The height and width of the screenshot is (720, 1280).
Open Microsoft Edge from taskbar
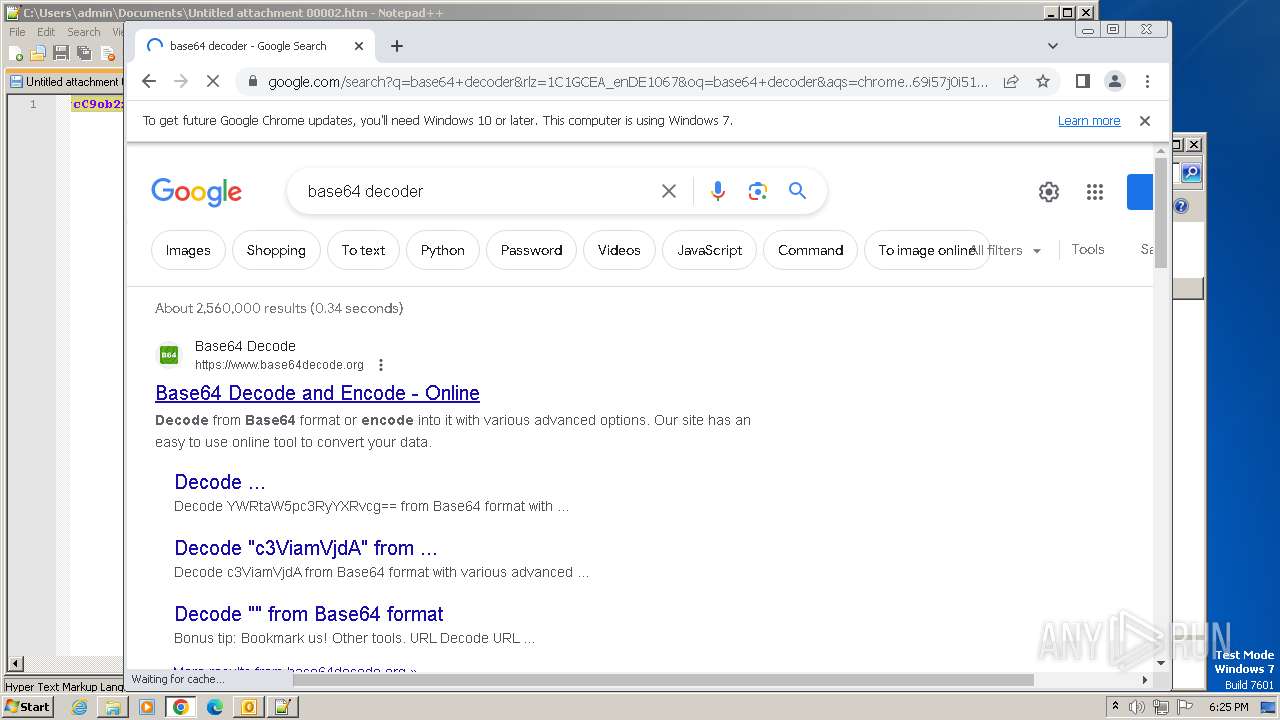tap(214, 707)
